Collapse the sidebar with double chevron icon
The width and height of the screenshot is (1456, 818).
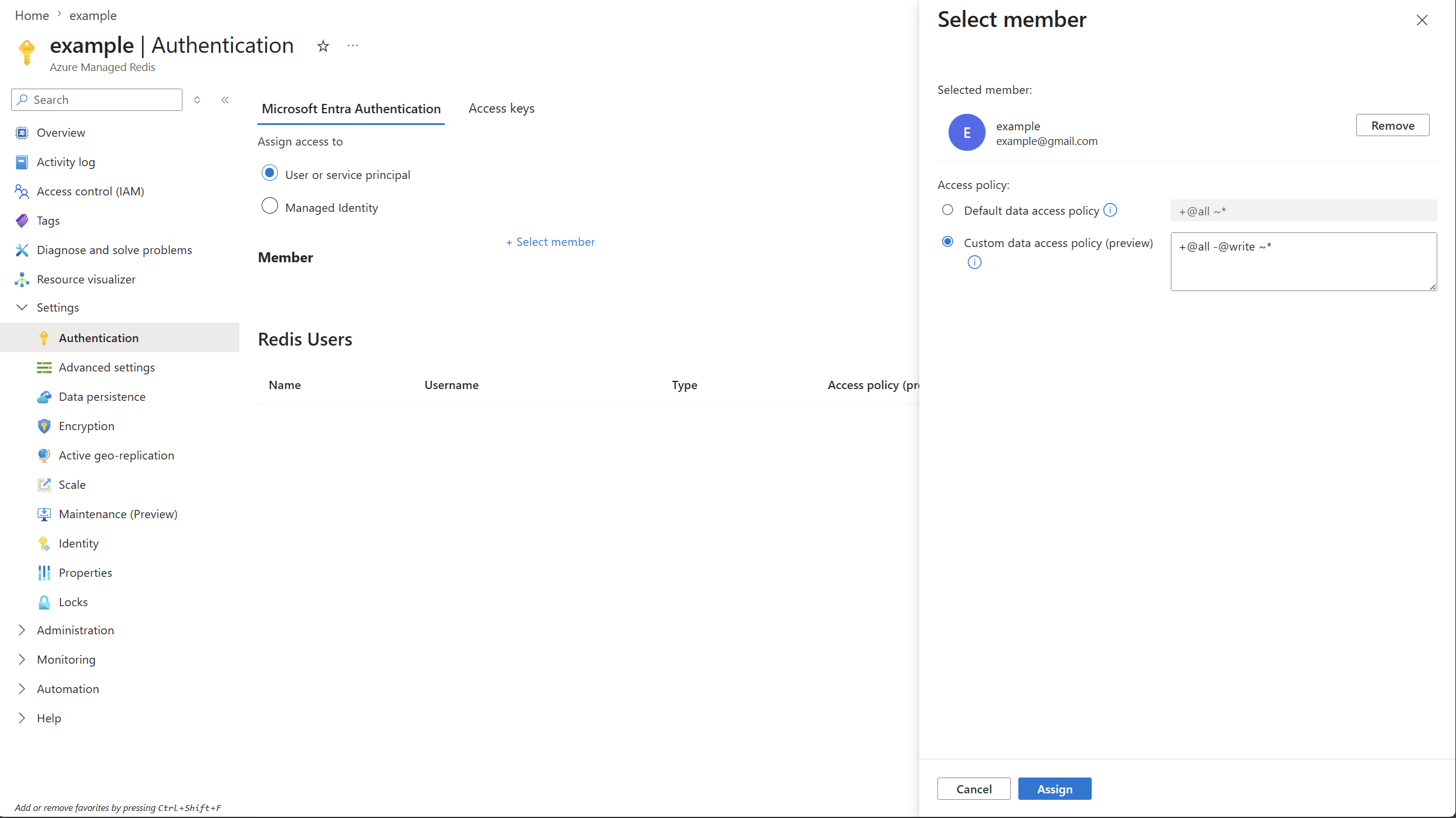pos(225,100)
